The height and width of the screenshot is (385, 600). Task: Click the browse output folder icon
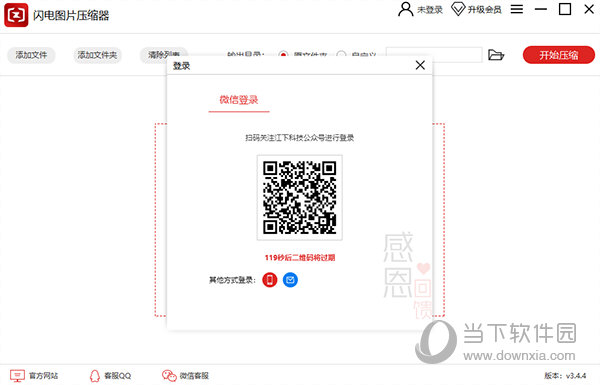496,55
